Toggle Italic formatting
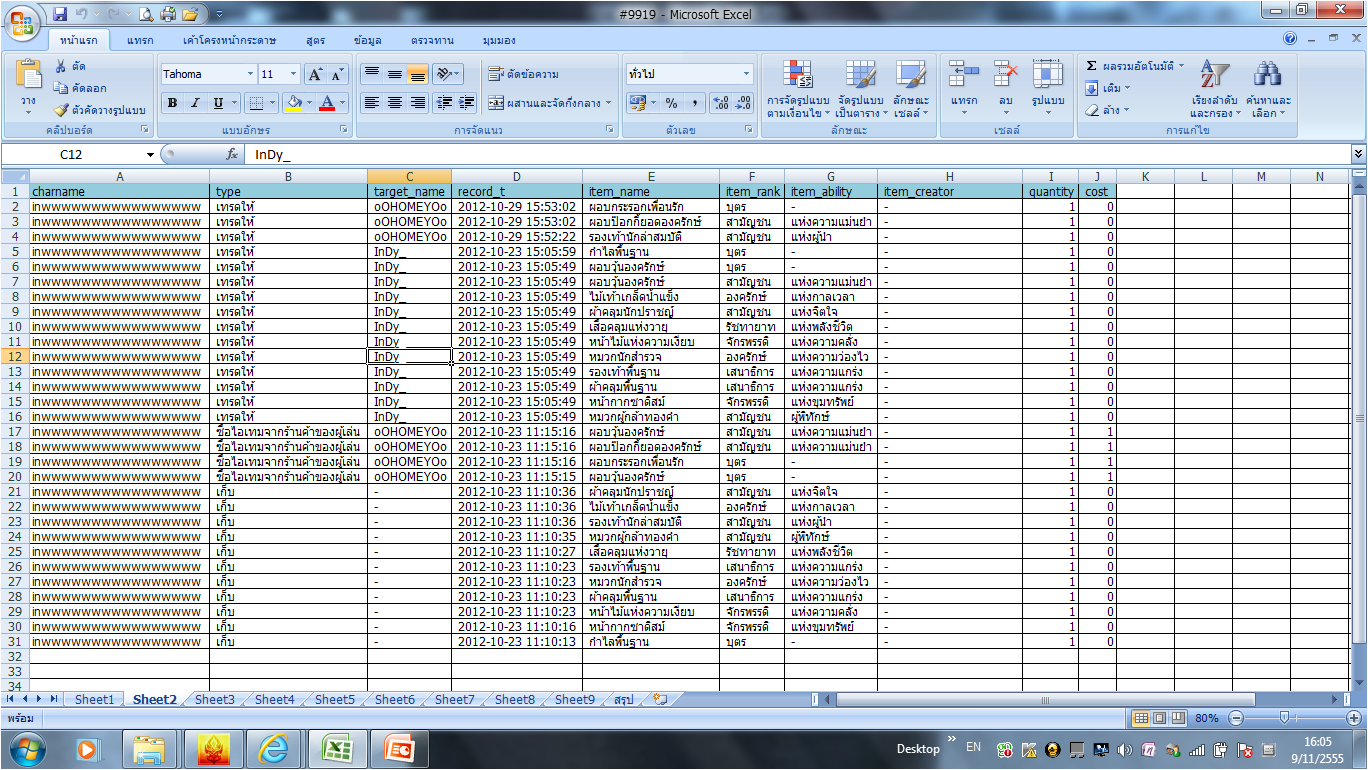The image size is (1368, 770). (x=195, y=103)
